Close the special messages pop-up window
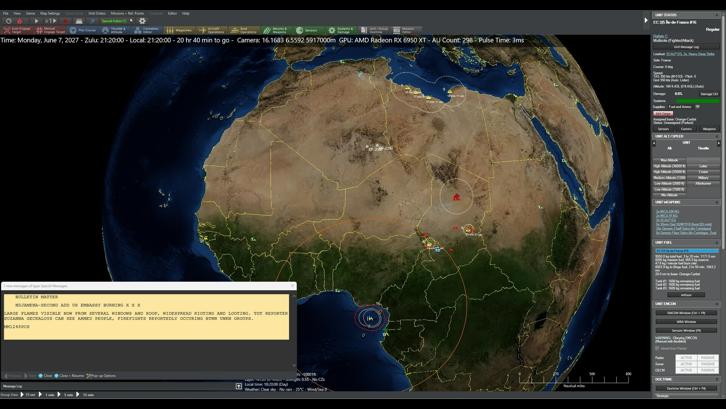This screenshot has width=726, height=409. (292, 286)
